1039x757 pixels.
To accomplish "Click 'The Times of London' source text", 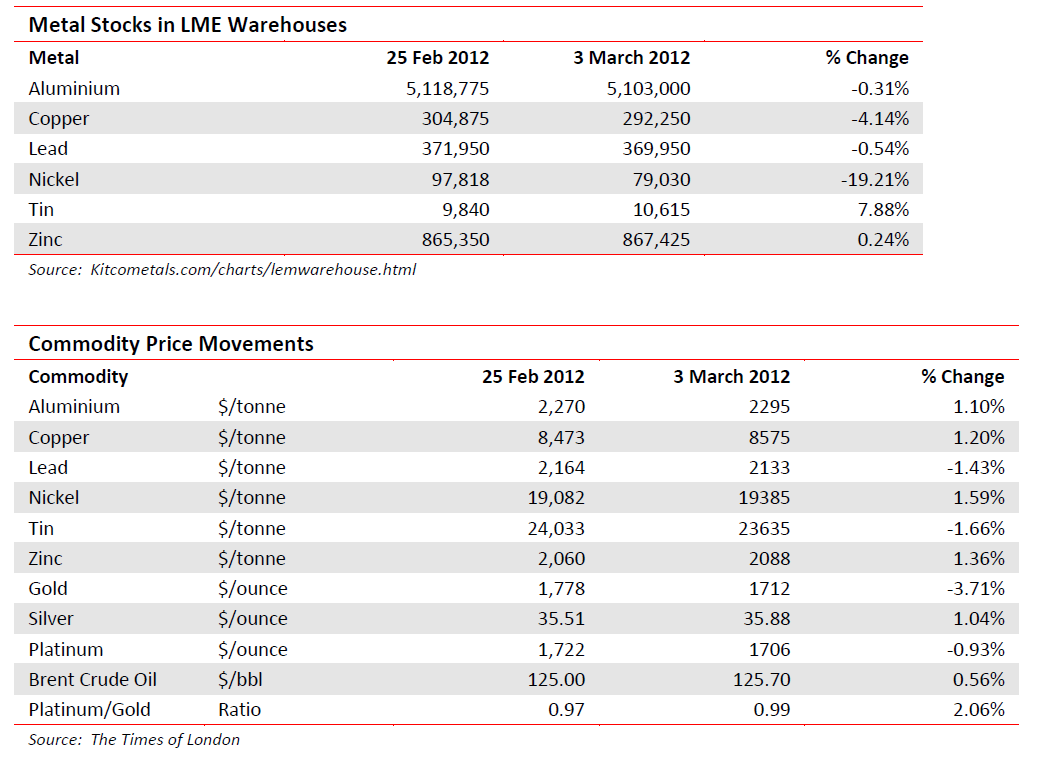I will [x=165, y=740].
